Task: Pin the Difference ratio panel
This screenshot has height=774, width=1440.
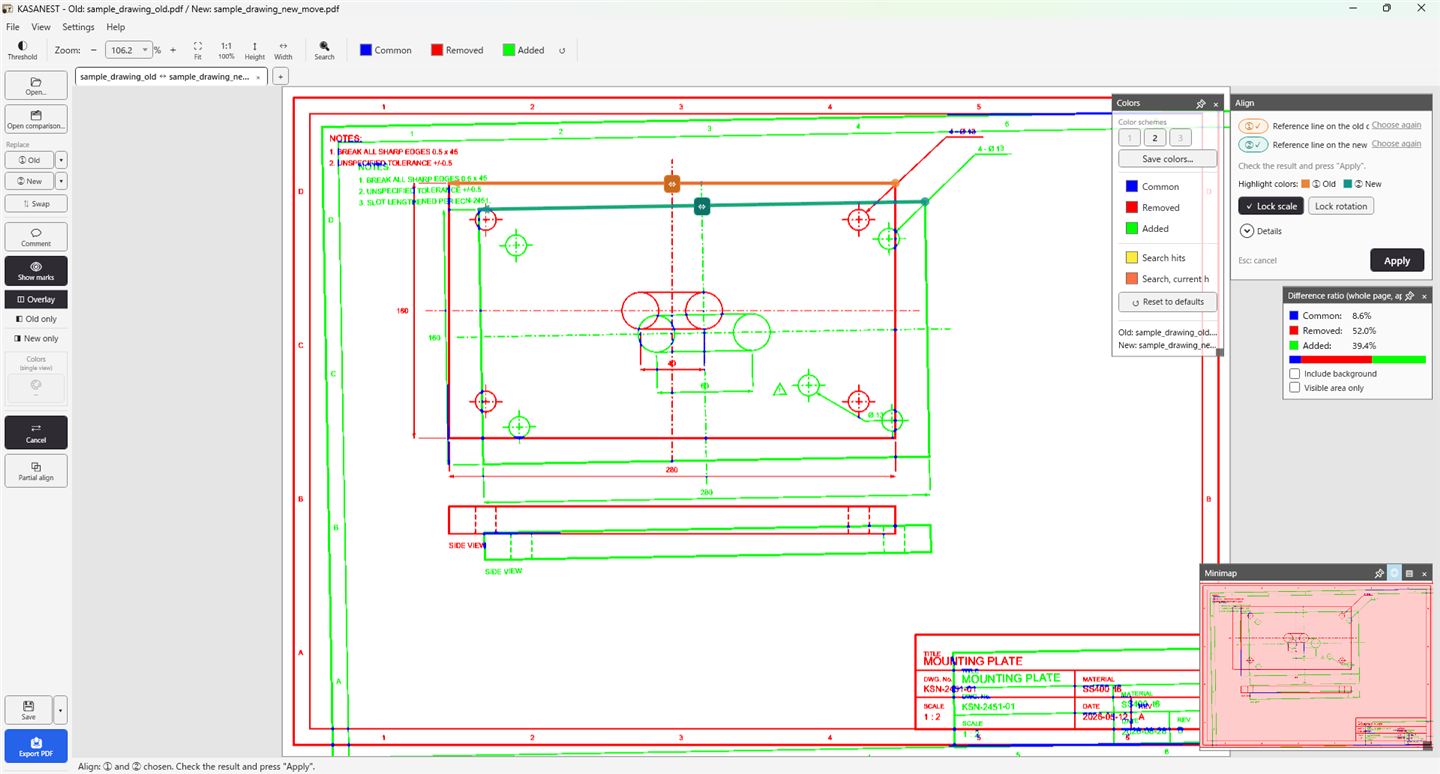Action: click(1409, 295)
